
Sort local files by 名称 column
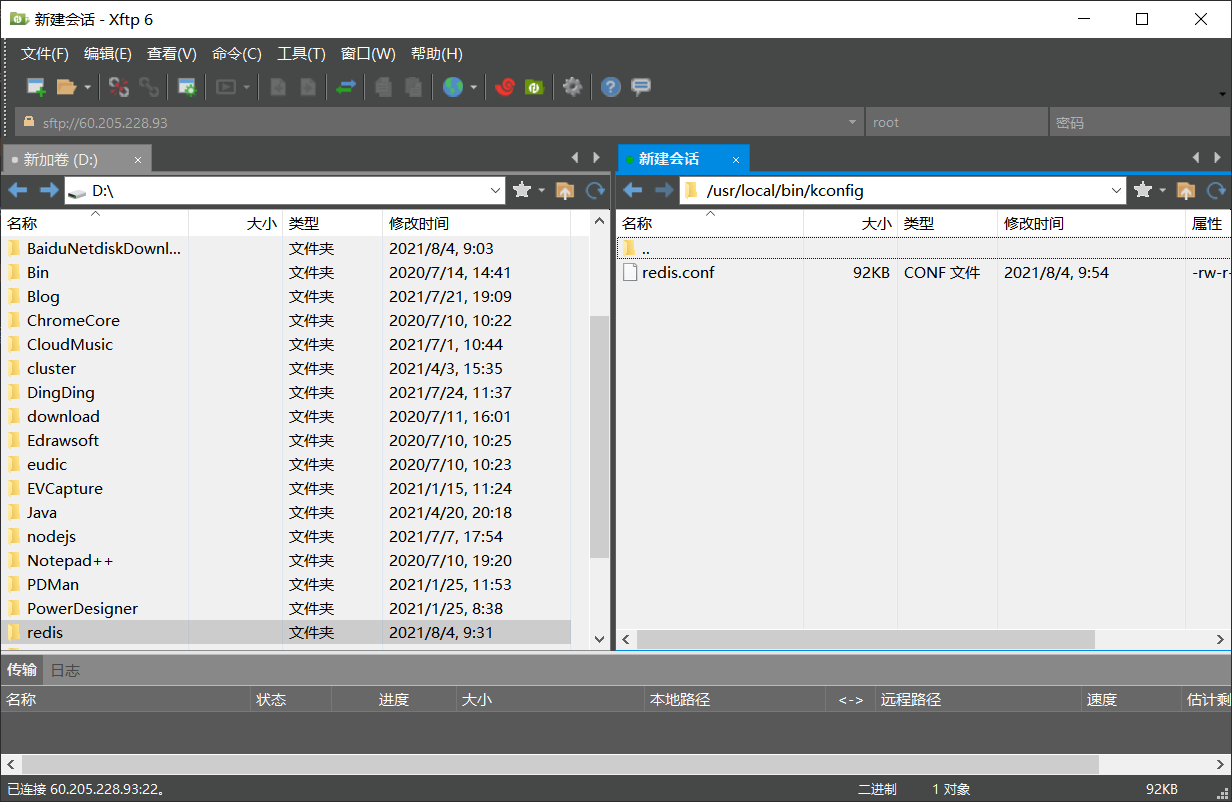pyautogui.click(x=95, y=224)
